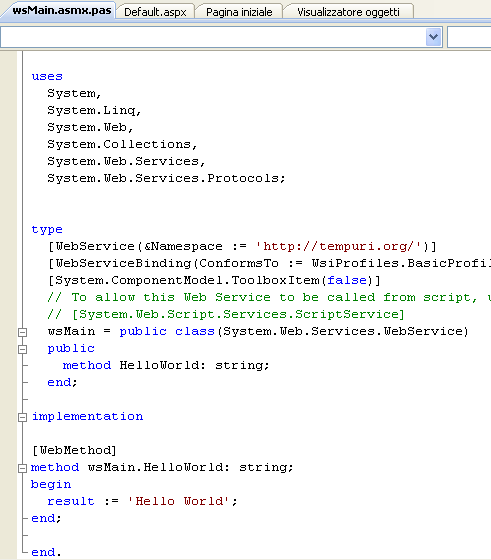Click the WebServiceBinding attribute line
The image size is (491, 560).
pos(269,264)
